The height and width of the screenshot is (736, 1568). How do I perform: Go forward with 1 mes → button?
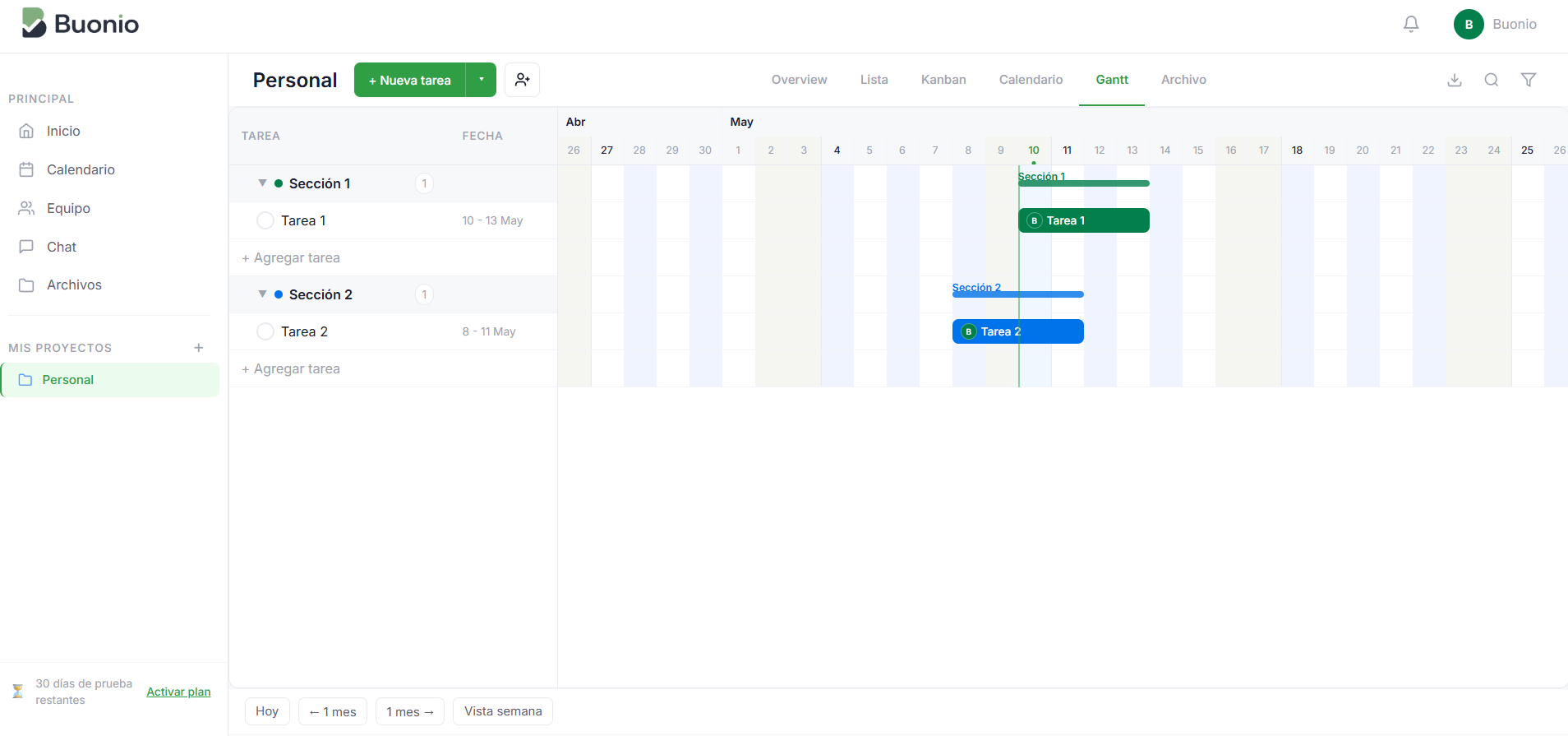pos(410,711)
